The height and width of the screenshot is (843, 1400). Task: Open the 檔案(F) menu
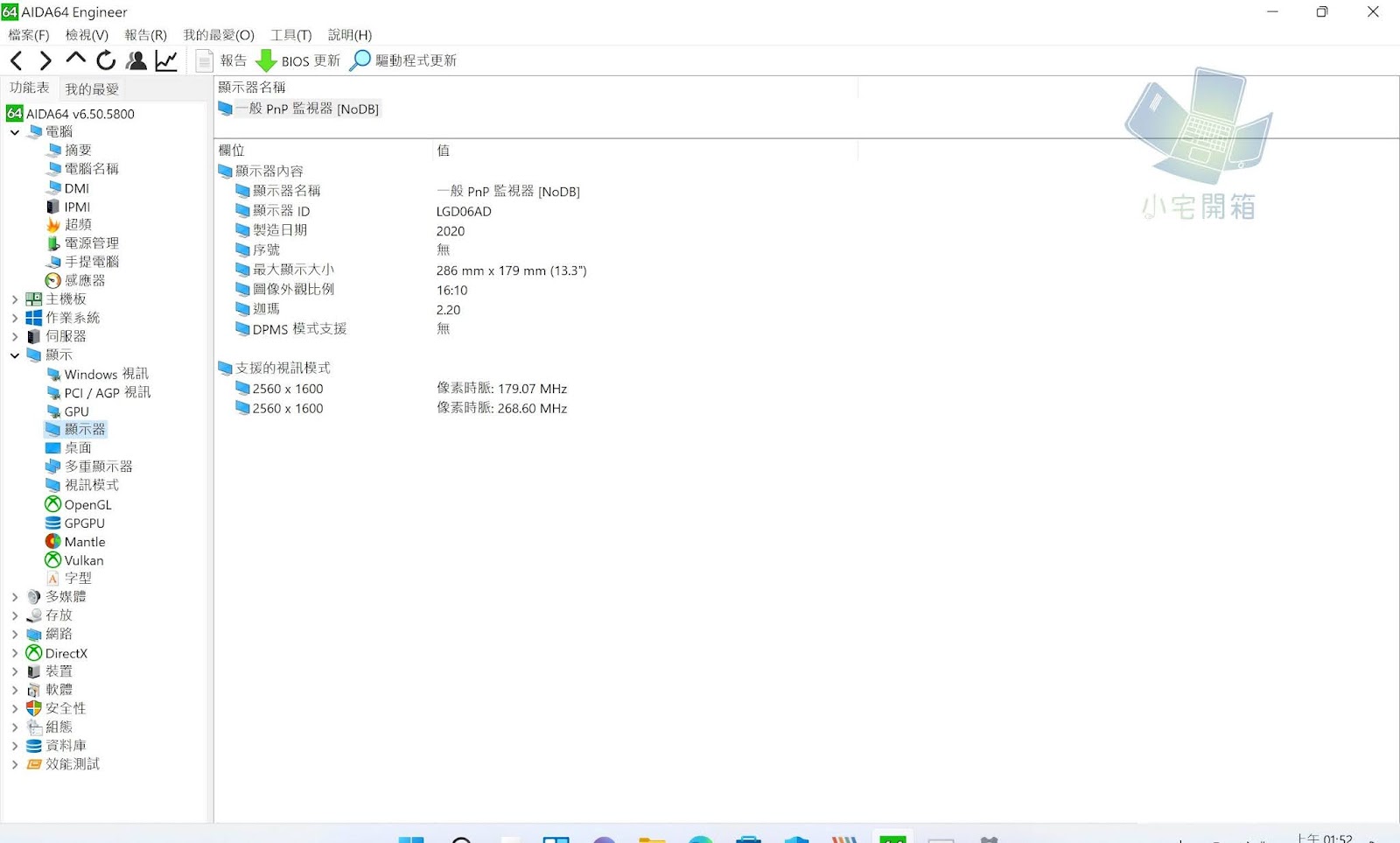coord(29,35)
